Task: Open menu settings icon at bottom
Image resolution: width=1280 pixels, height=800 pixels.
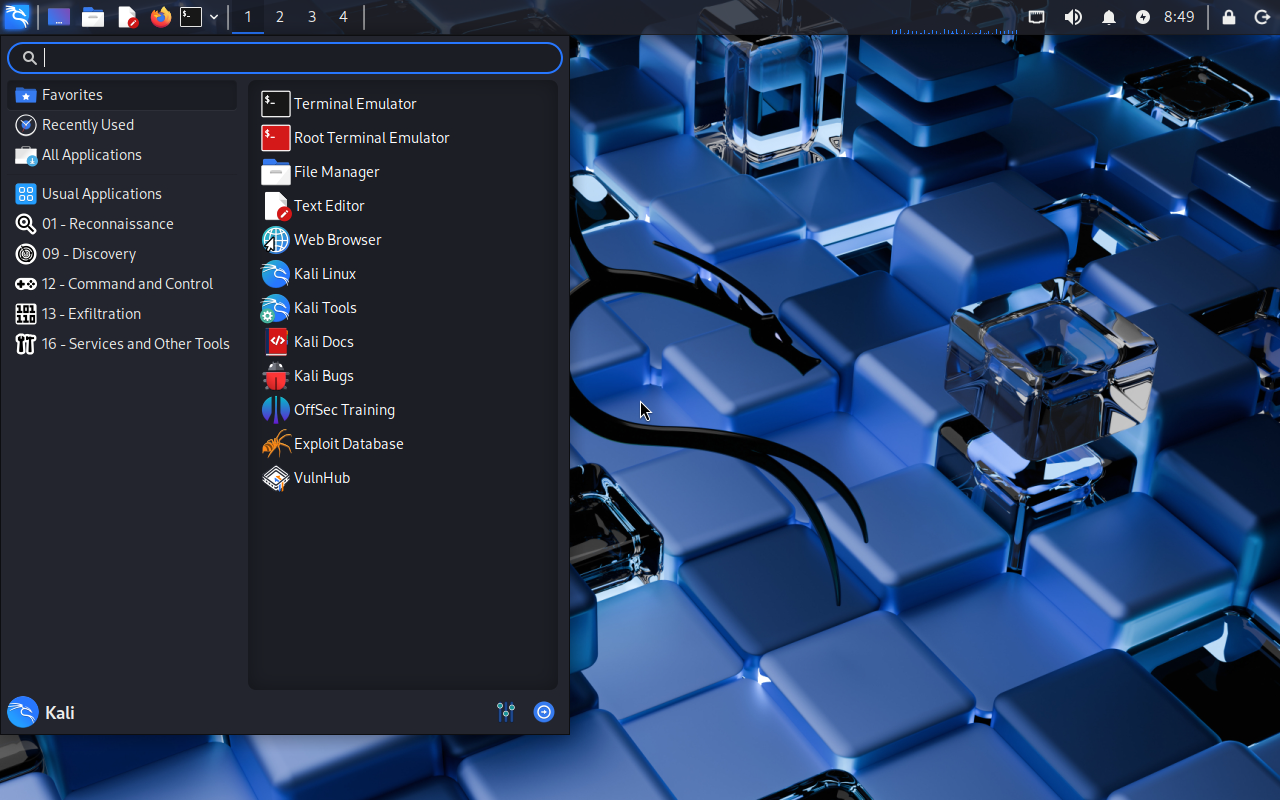Action: coord(506,712)
